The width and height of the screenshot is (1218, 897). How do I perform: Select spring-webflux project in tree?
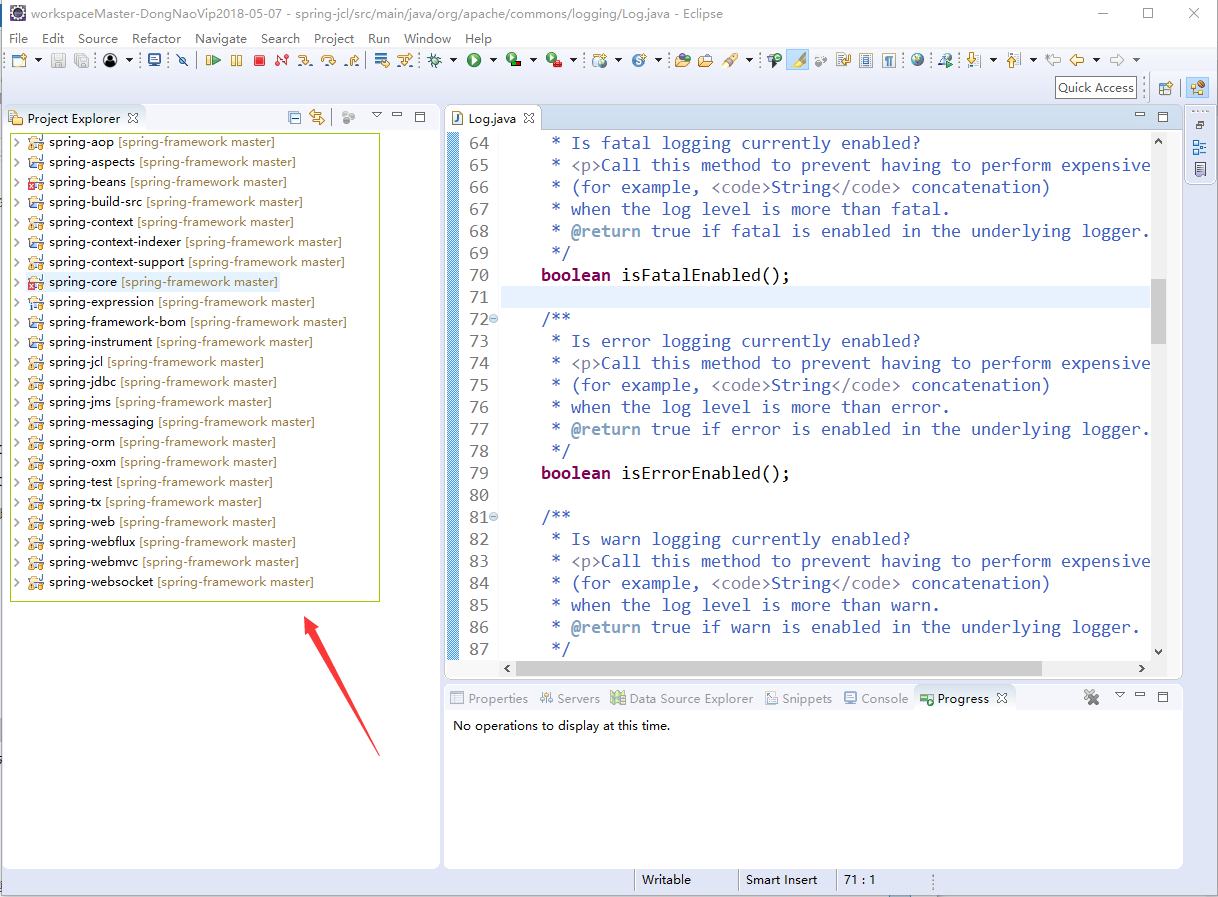point(162,542)
